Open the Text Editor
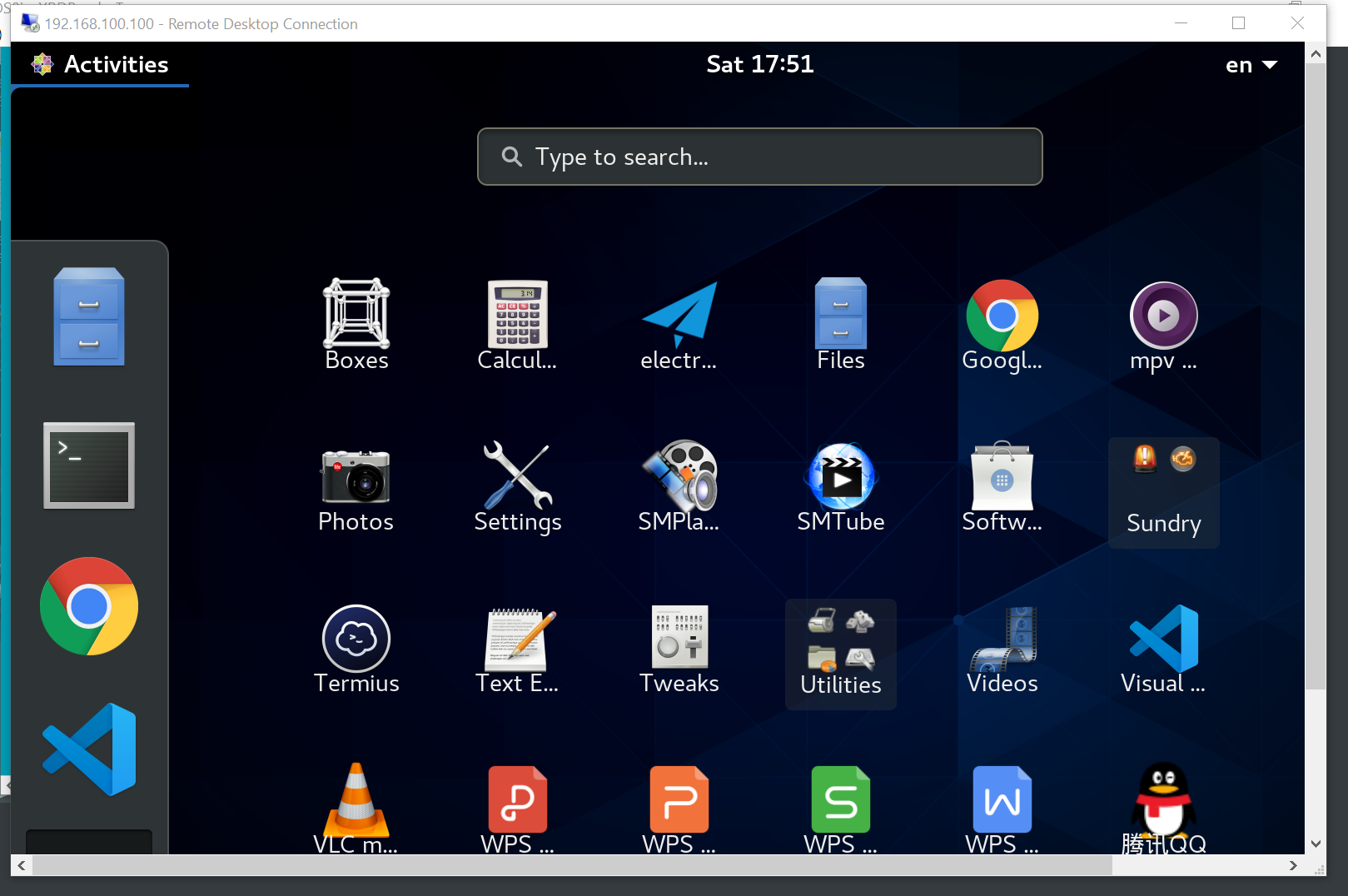Screen dimensions: 1348x896 coord(517,648)
